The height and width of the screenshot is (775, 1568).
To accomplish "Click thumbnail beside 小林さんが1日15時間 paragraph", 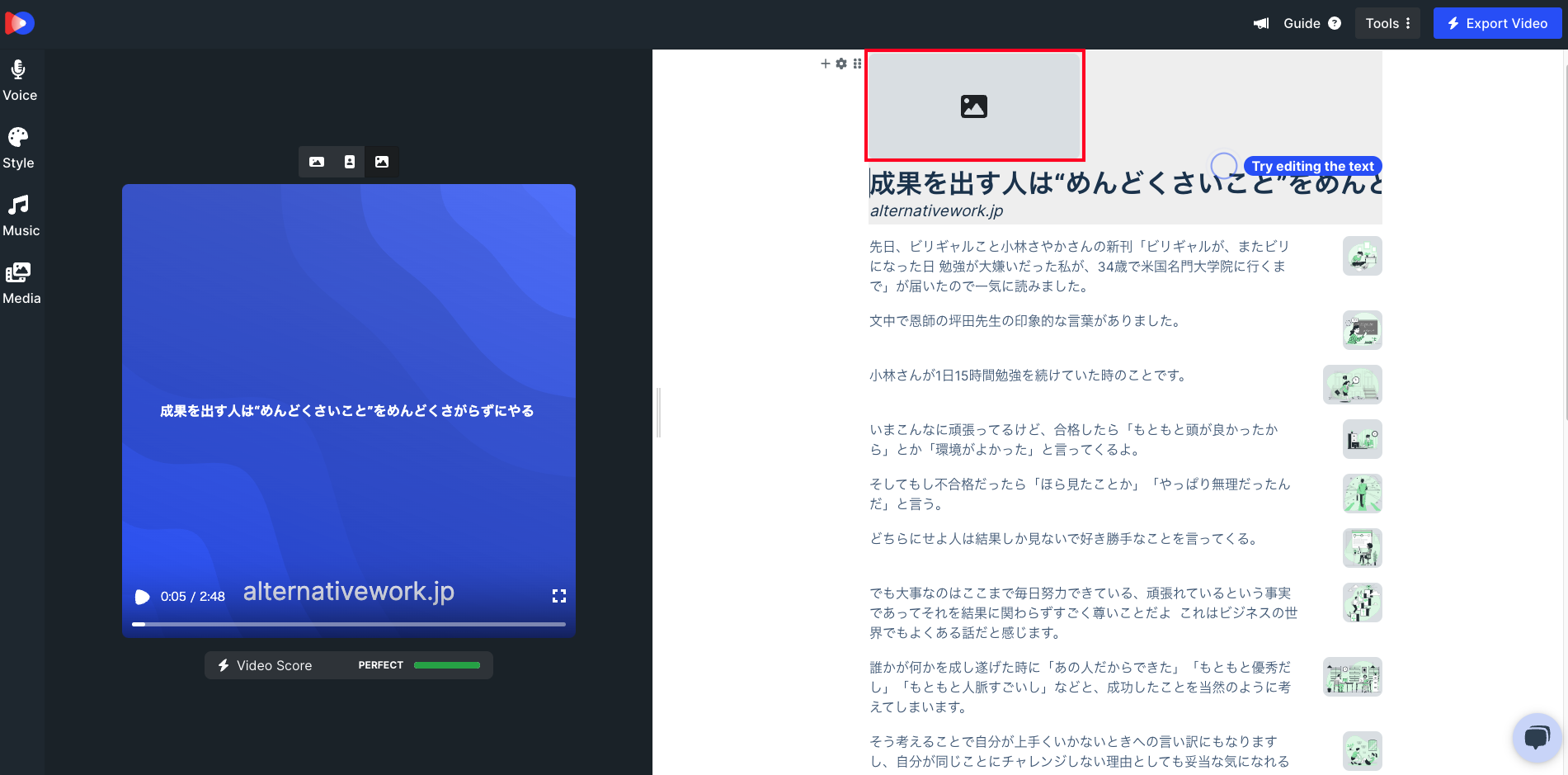I will [1353, 385].
